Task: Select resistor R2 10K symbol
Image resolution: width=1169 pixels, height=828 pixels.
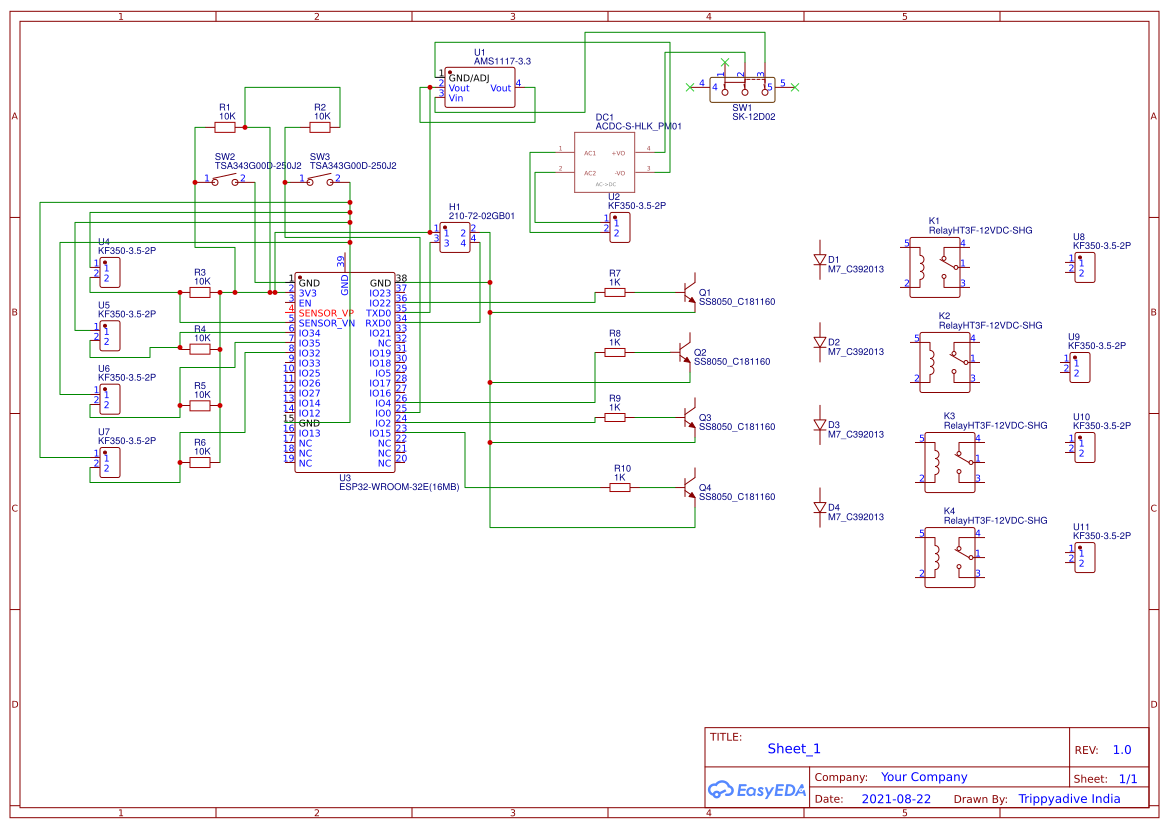Action: tap(320, 127)
